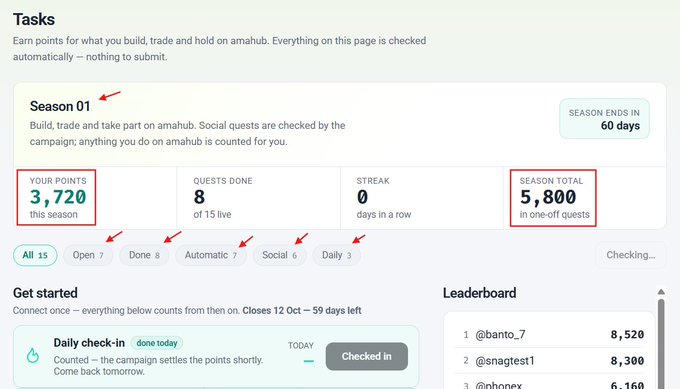The height and width of the screenshot is (389, 680).
Task: Click the Closes 12 Oct — 59 days left text
Action: click(302, 311)
